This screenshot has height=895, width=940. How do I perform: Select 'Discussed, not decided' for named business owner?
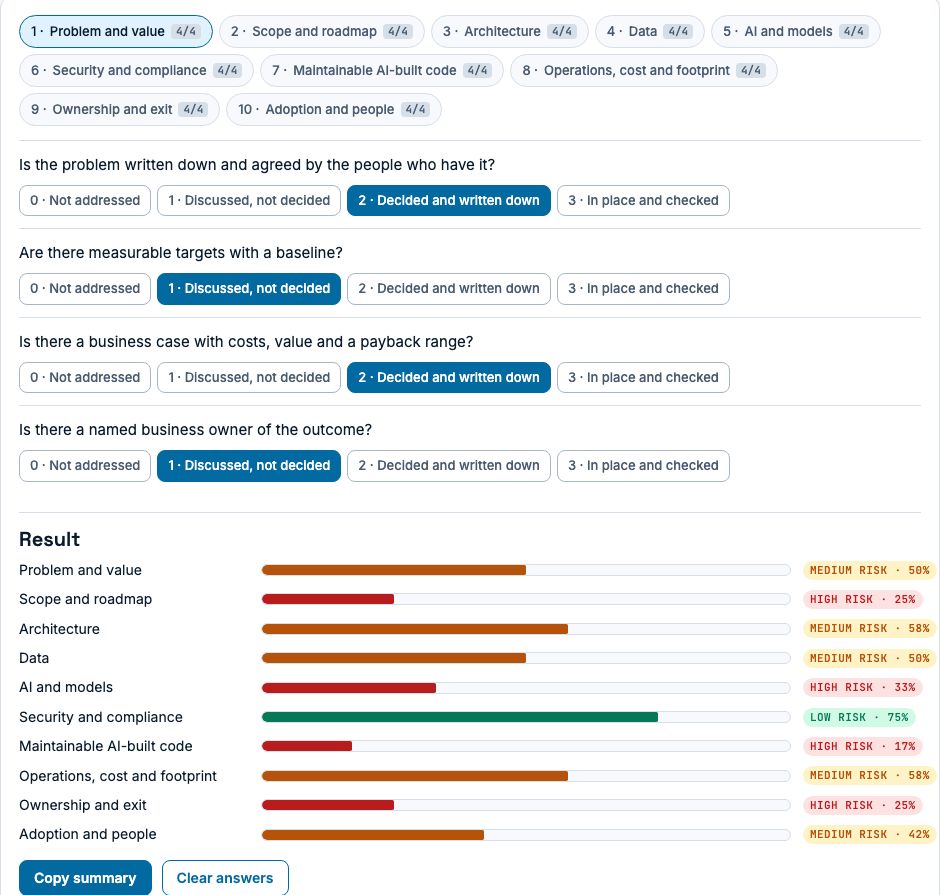(249, 466)
